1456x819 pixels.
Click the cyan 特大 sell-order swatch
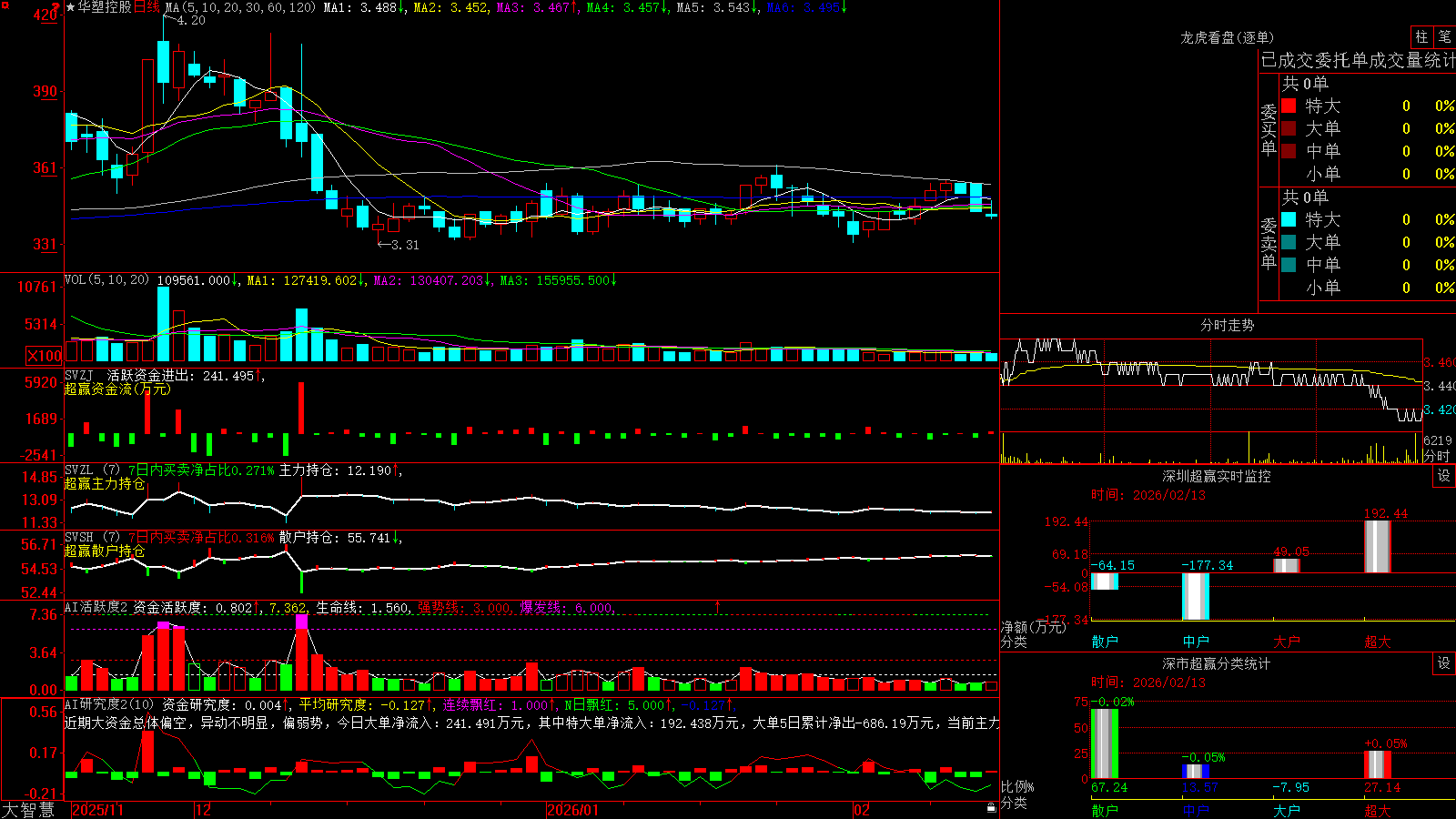click(x=1289, y=219)
